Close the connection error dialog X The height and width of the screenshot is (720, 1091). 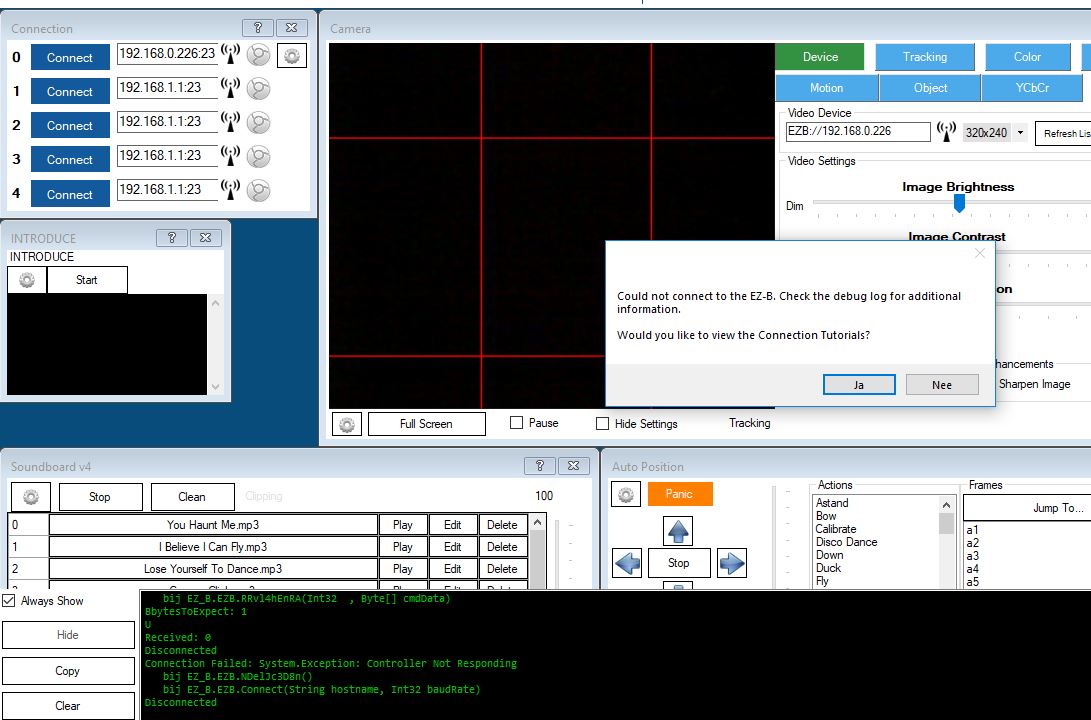(x=980, y=253)
